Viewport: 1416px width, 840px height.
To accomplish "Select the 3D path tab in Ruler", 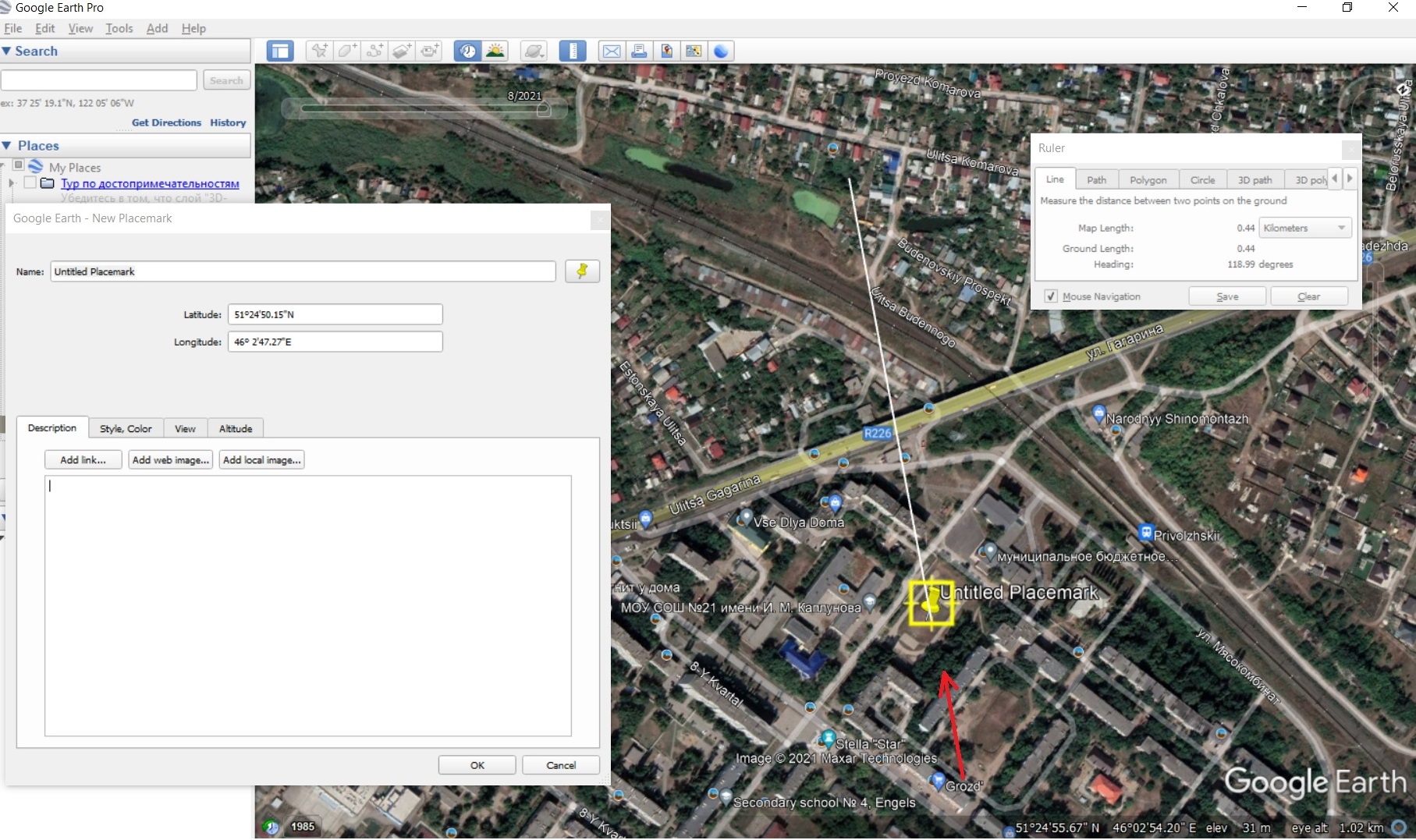I will [x=1255, y=179].
